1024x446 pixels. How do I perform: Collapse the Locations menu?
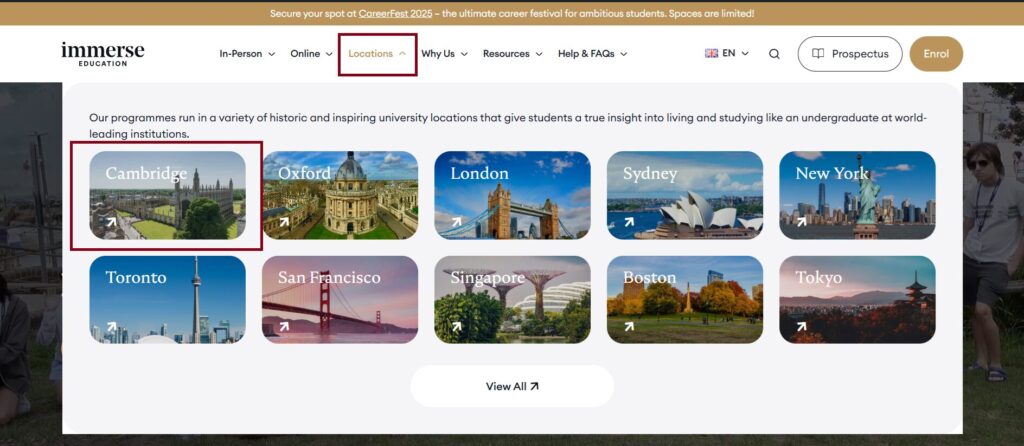(377, 54)
